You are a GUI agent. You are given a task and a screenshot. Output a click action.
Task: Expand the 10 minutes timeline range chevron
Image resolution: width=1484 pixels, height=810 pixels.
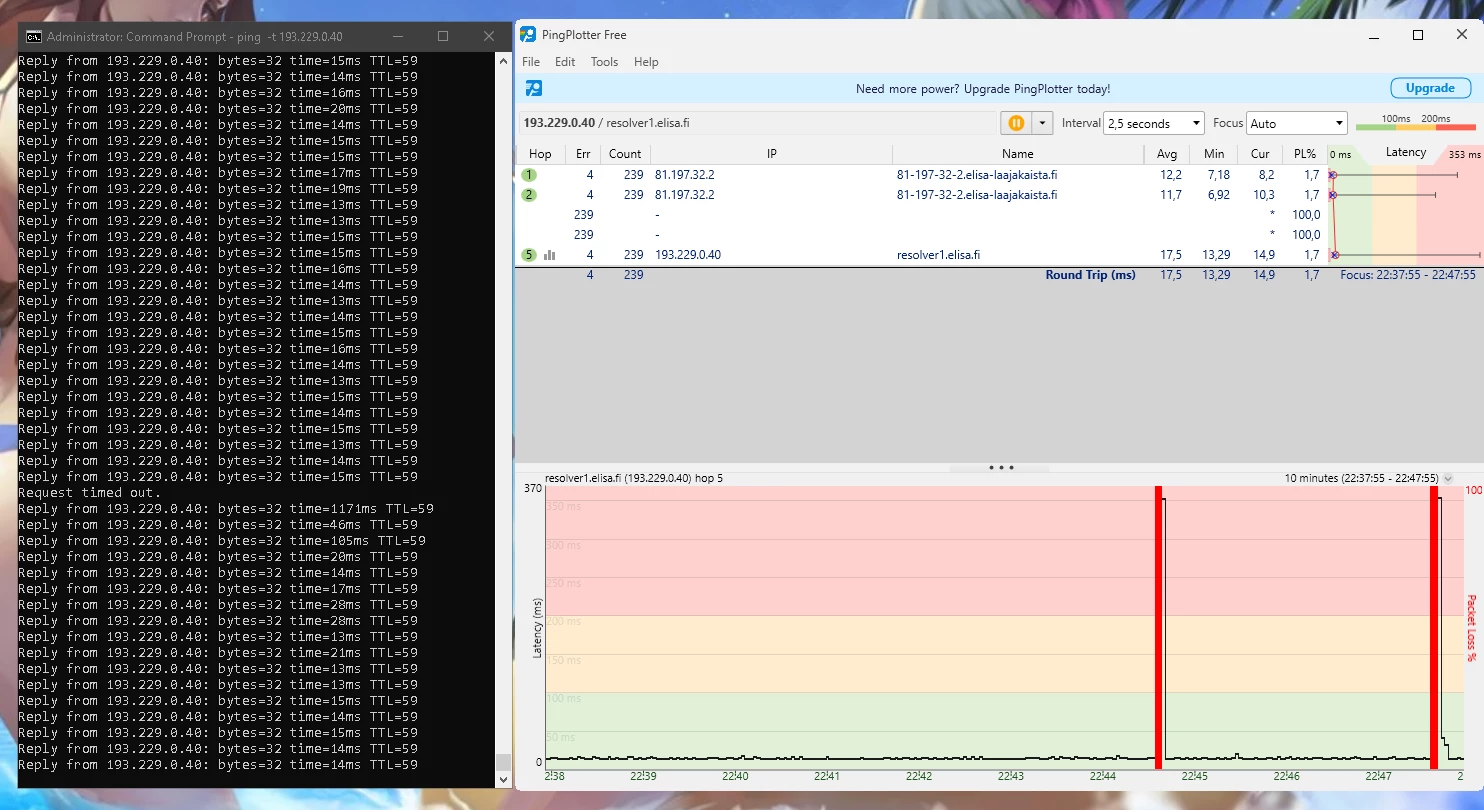point(1447,478)
